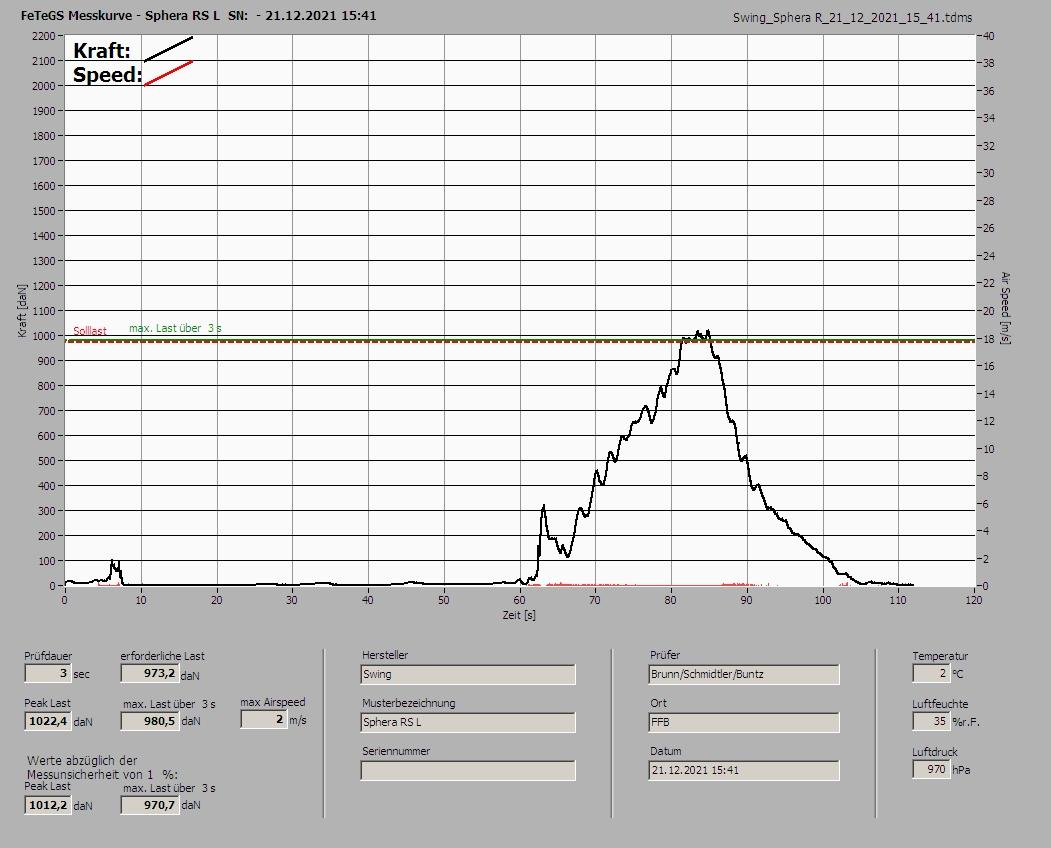The width and height of the screenshot is (1051, 848).
Task: Click the Temperatur value field
Action: point(931,673)
